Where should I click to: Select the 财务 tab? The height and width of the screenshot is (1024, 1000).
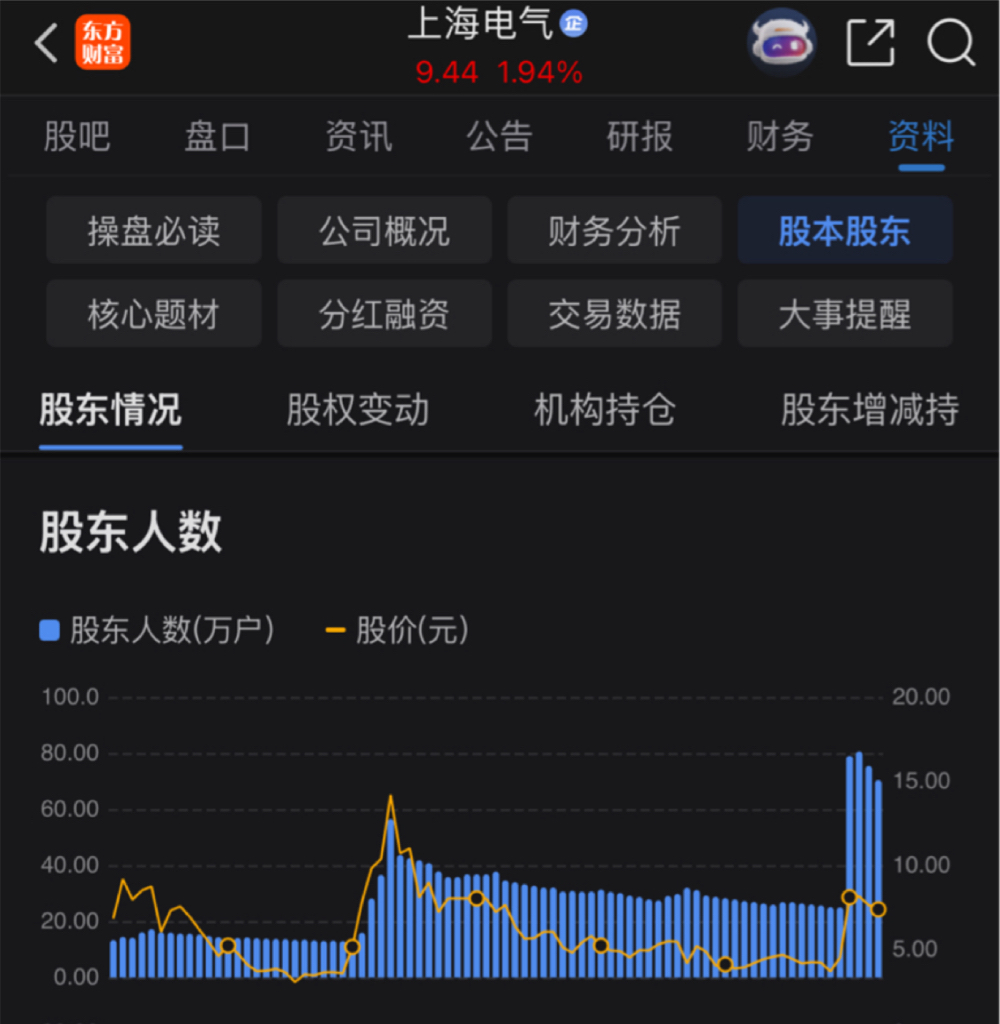(780, 136)
